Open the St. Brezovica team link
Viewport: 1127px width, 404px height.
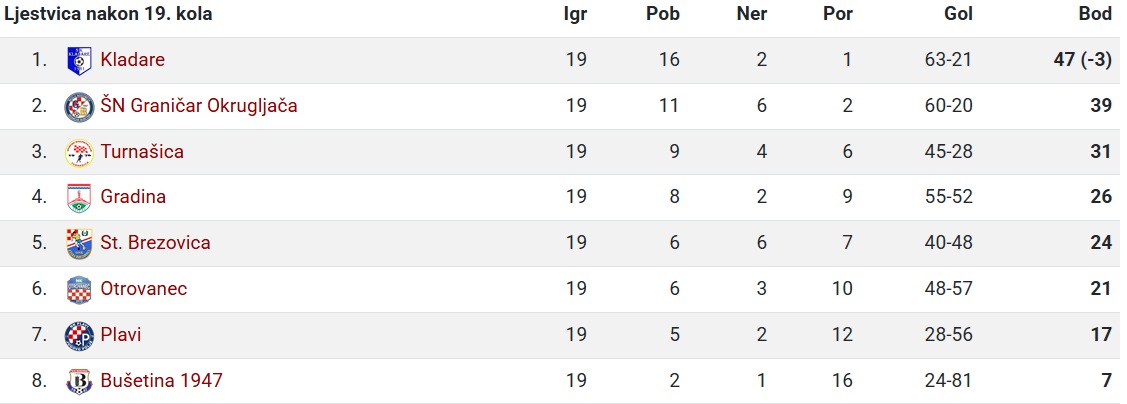156,242
